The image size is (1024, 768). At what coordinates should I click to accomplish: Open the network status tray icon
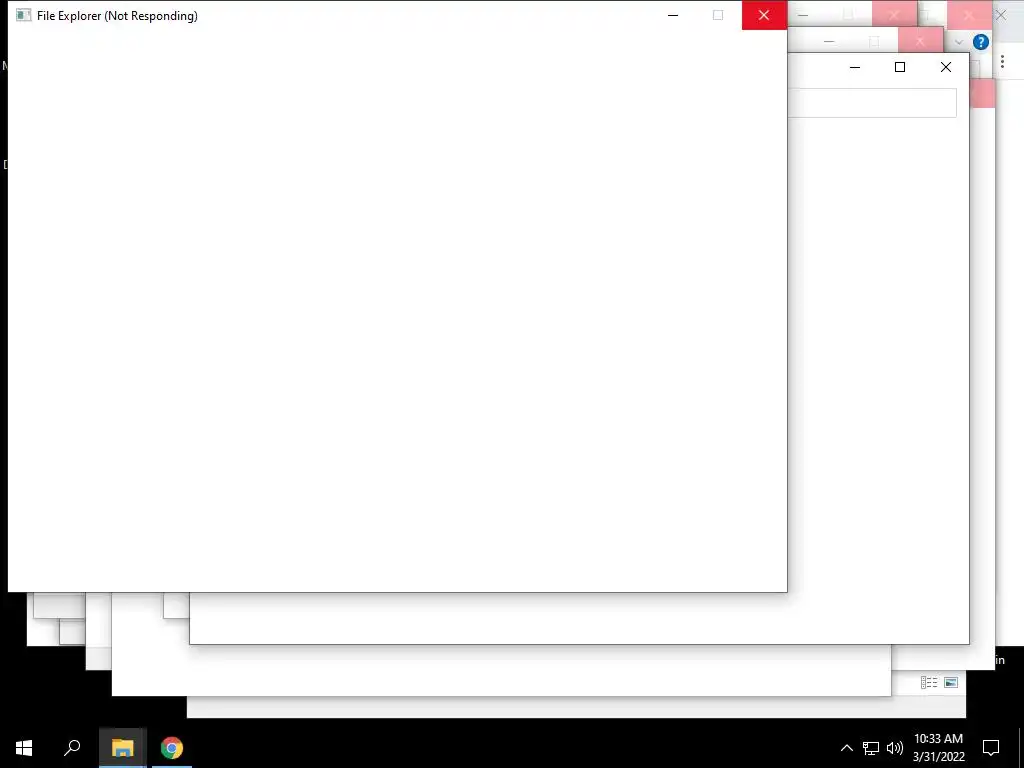coord(871,748)
